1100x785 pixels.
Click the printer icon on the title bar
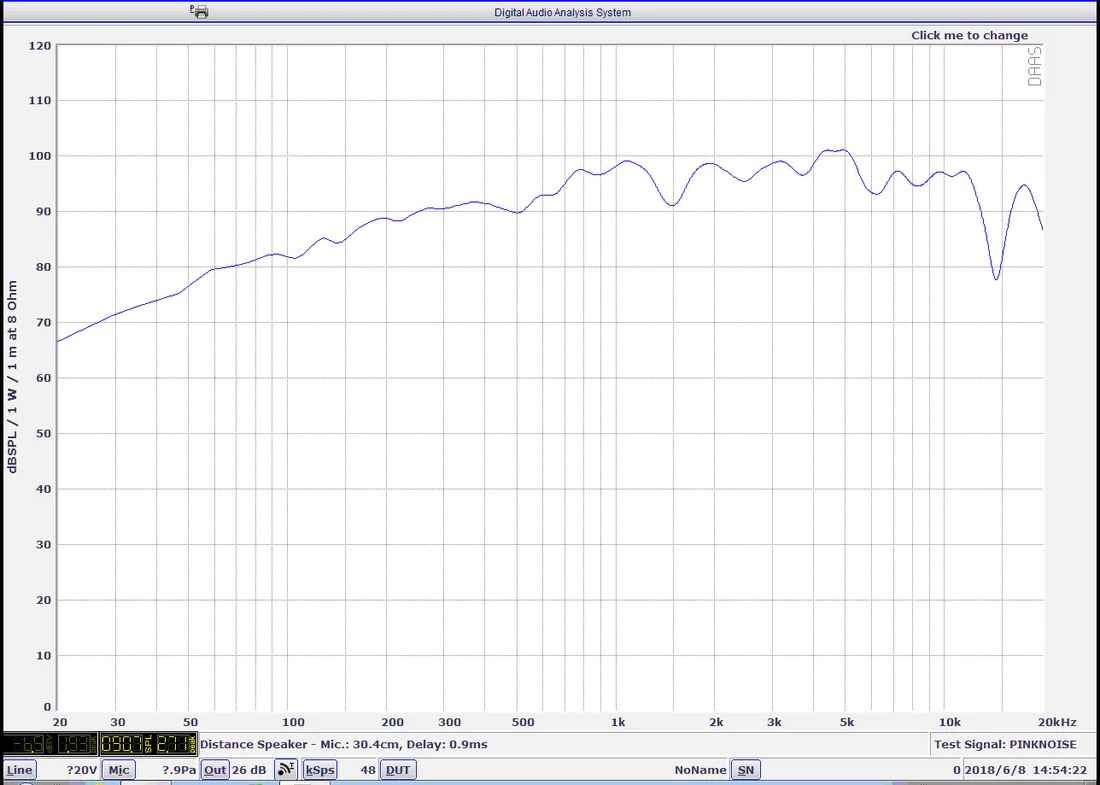coord(199,10)
